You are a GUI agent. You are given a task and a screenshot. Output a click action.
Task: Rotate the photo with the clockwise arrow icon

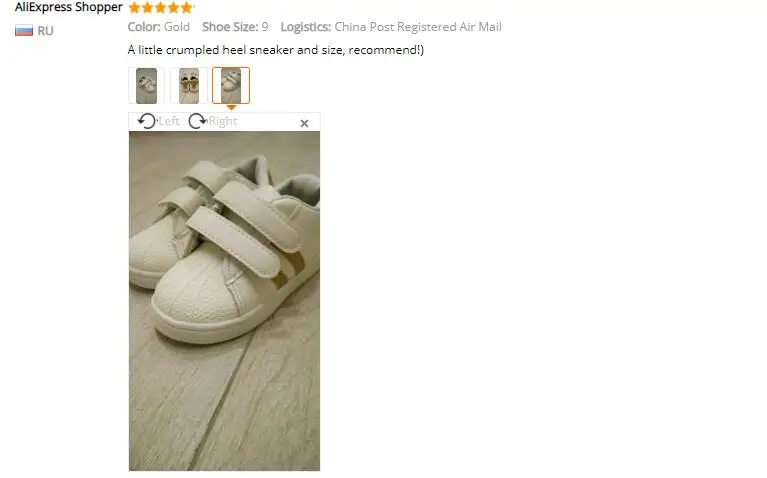tap(197, 121)
